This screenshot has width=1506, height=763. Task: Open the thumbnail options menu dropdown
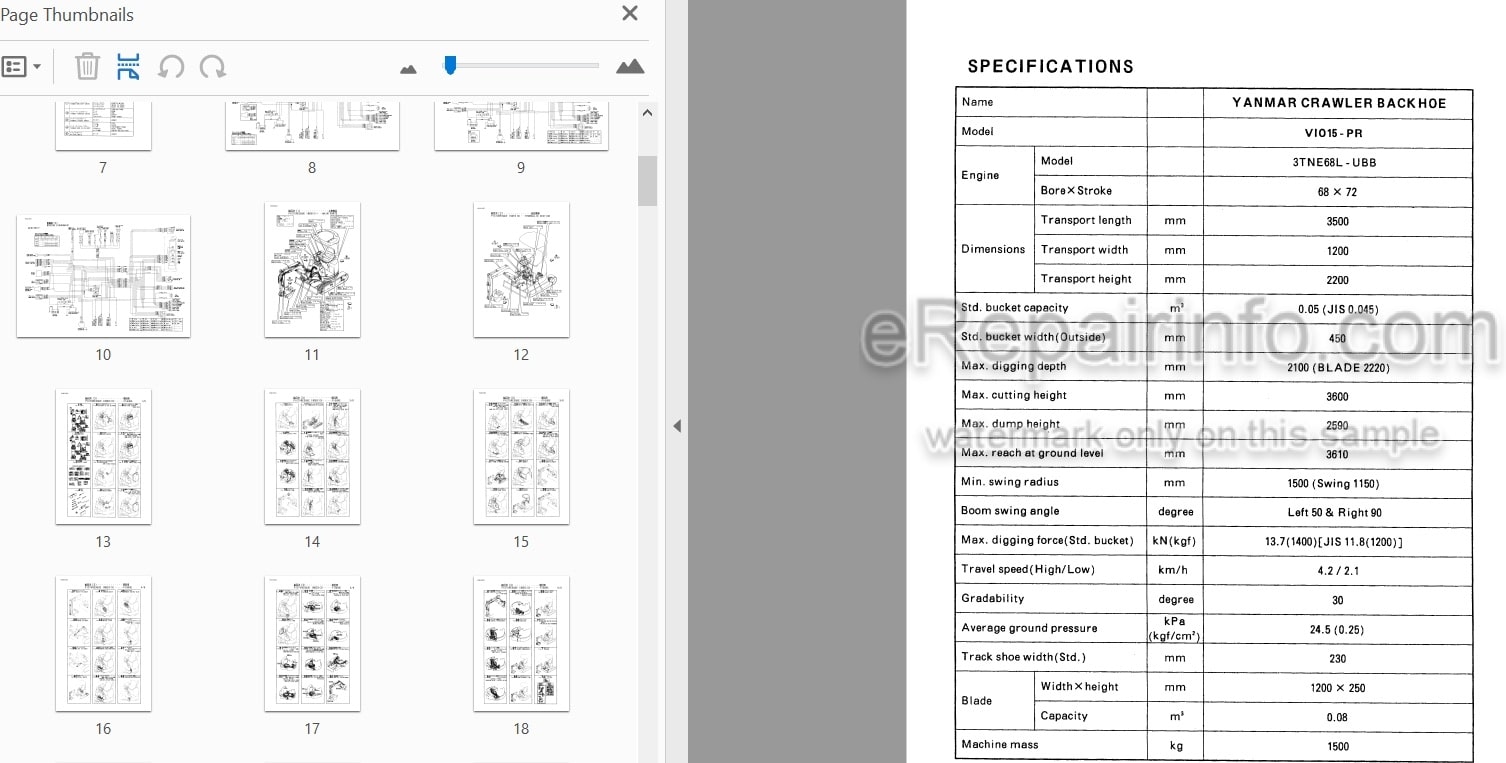click(x=22, y=67)
